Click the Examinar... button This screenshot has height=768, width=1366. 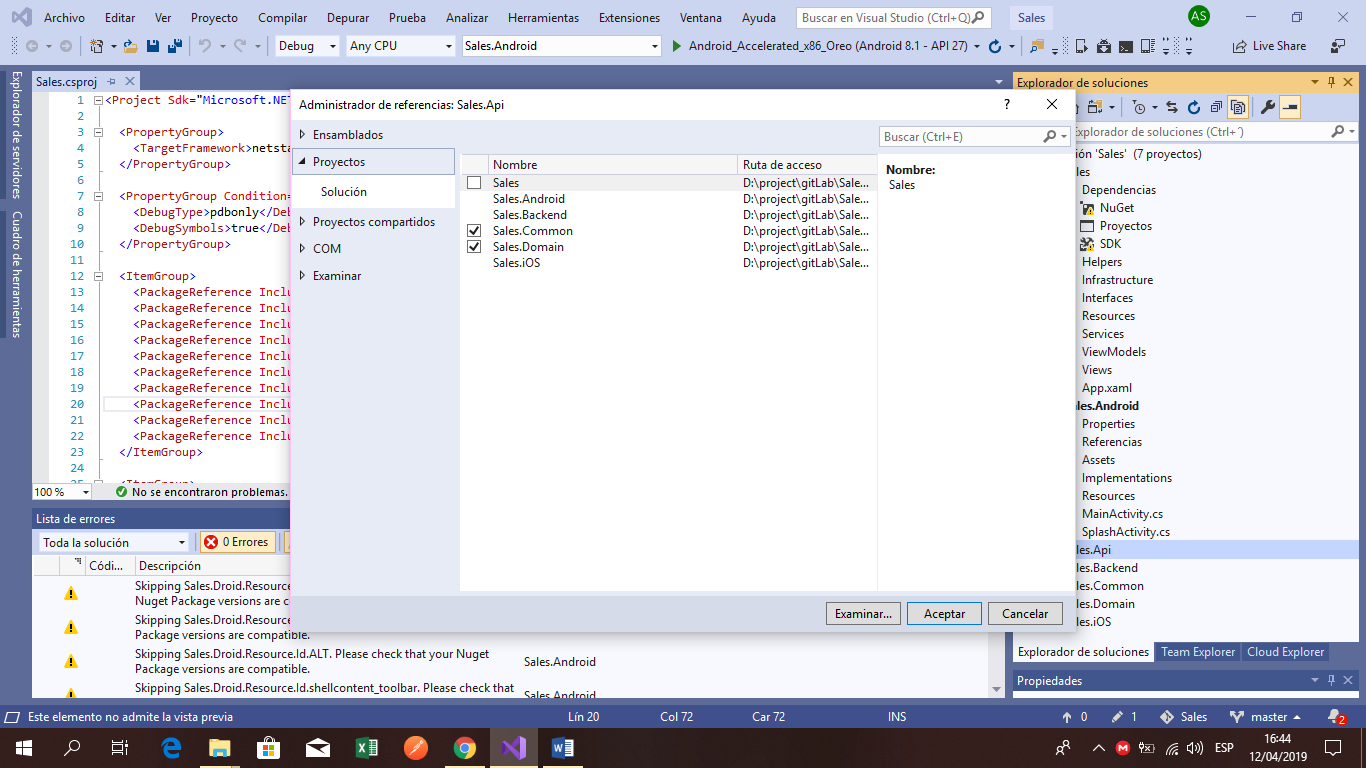864,614
